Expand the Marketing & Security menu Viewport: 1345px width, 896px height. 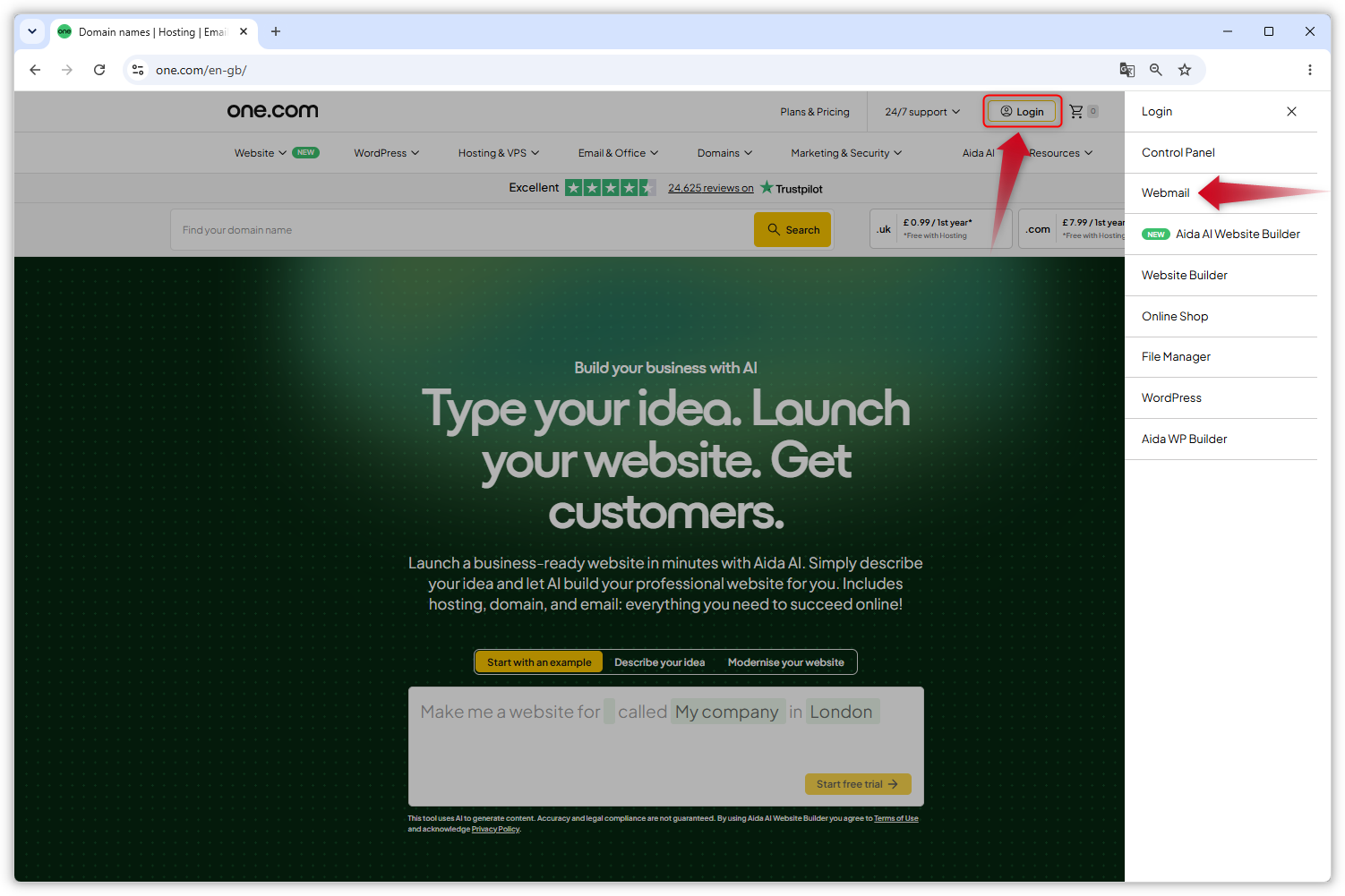coord(846,153)
